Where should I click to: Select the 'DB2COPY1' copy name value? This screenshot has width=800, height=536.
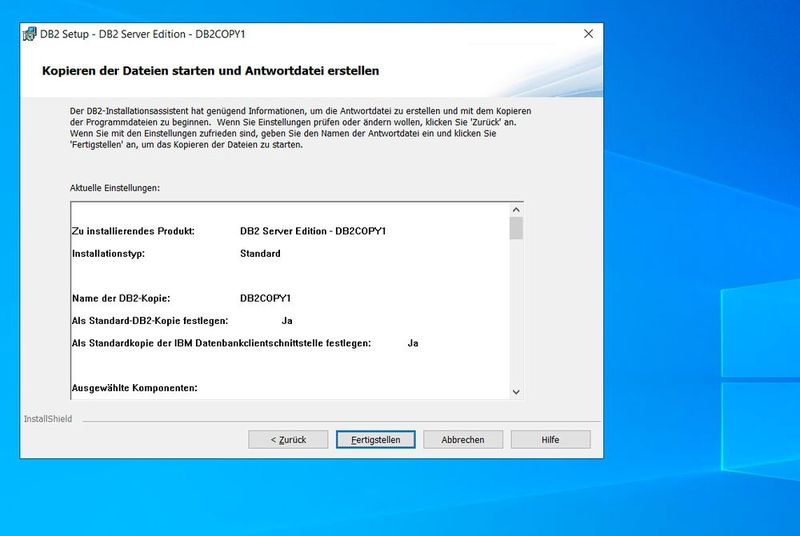tap(265, 298)
